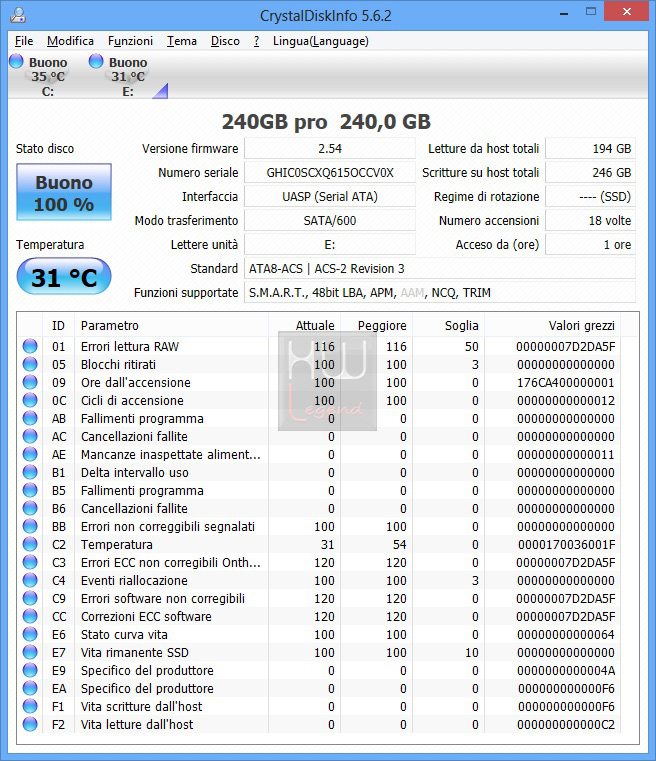
Task: Click the Funzioni supportate features field
Action: point(440,293)
